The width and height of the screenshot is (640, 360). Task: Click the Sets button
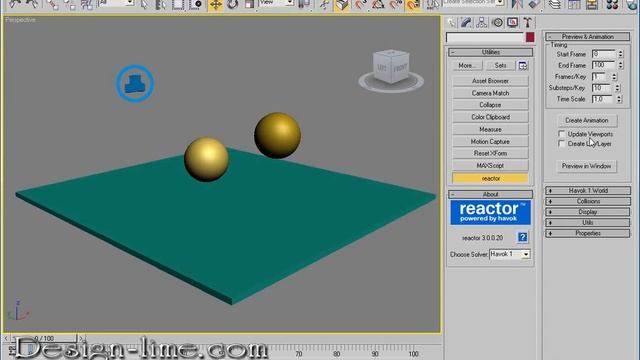click(500, 66)
